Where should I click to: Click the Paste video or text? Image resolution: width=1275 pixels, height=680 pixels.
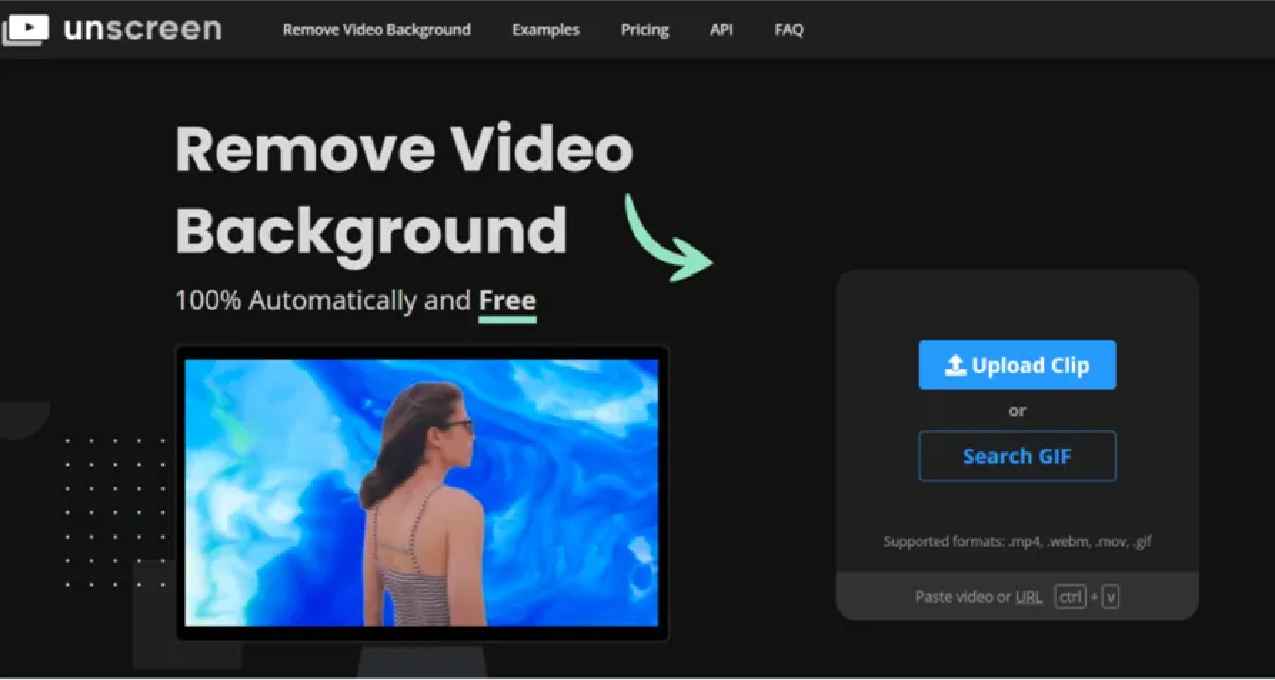coord(962,597)
